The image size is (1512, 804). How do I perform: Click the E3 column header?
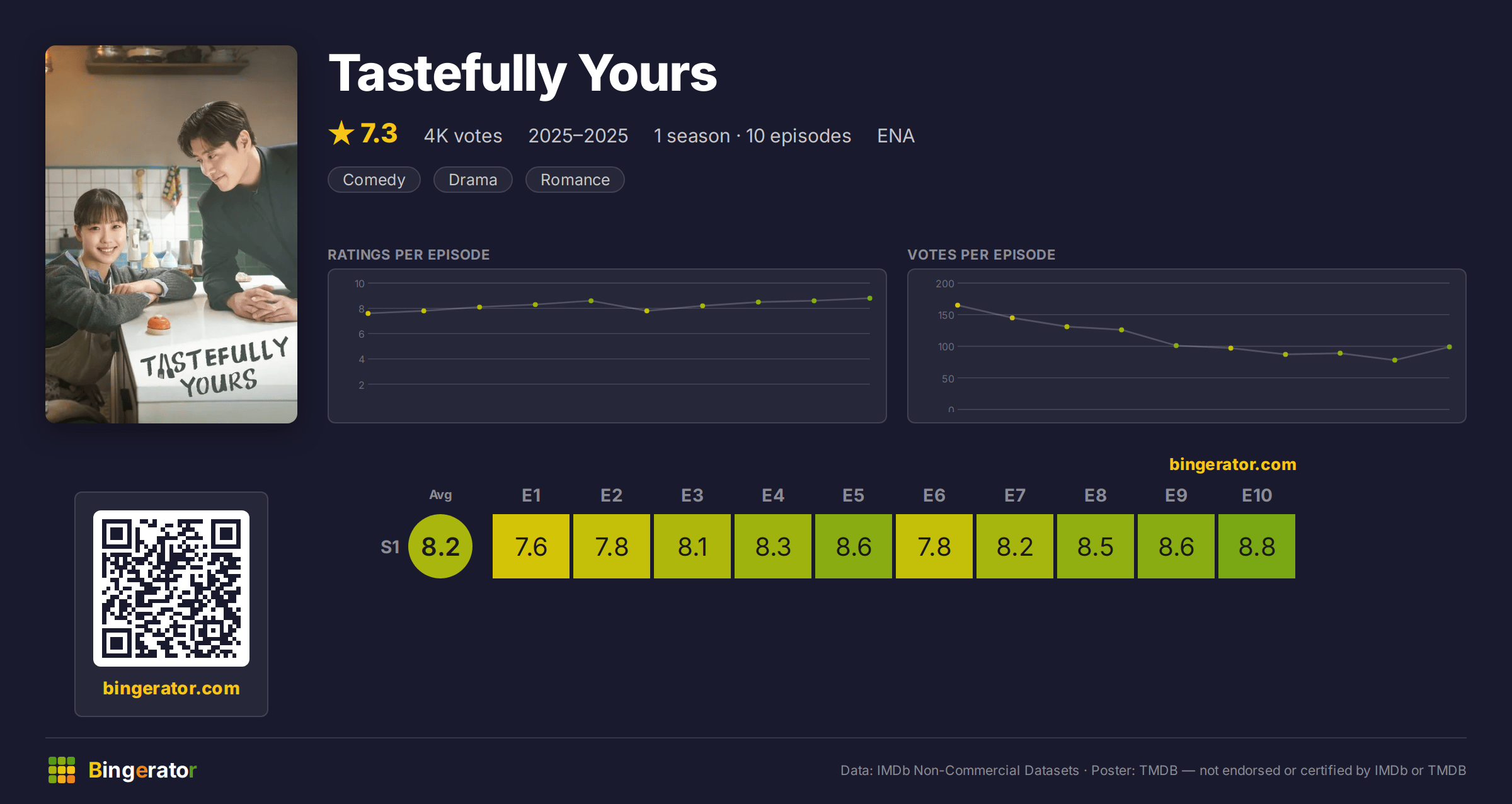tap(692, 495)
